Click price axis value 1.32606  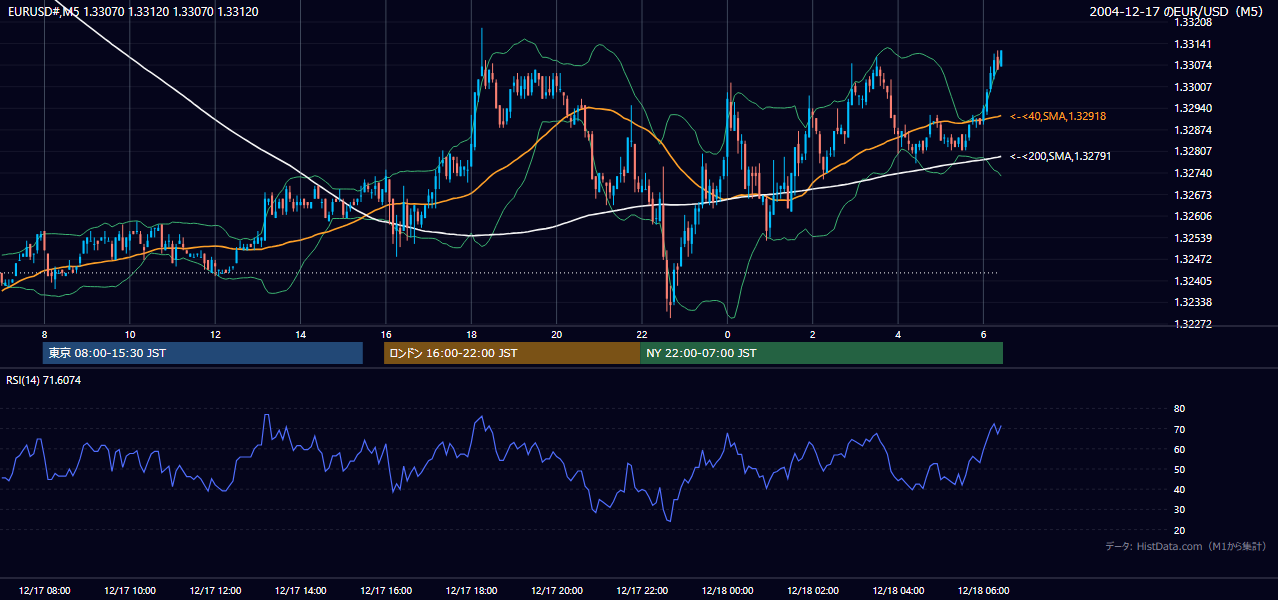tap(1192, 216)
